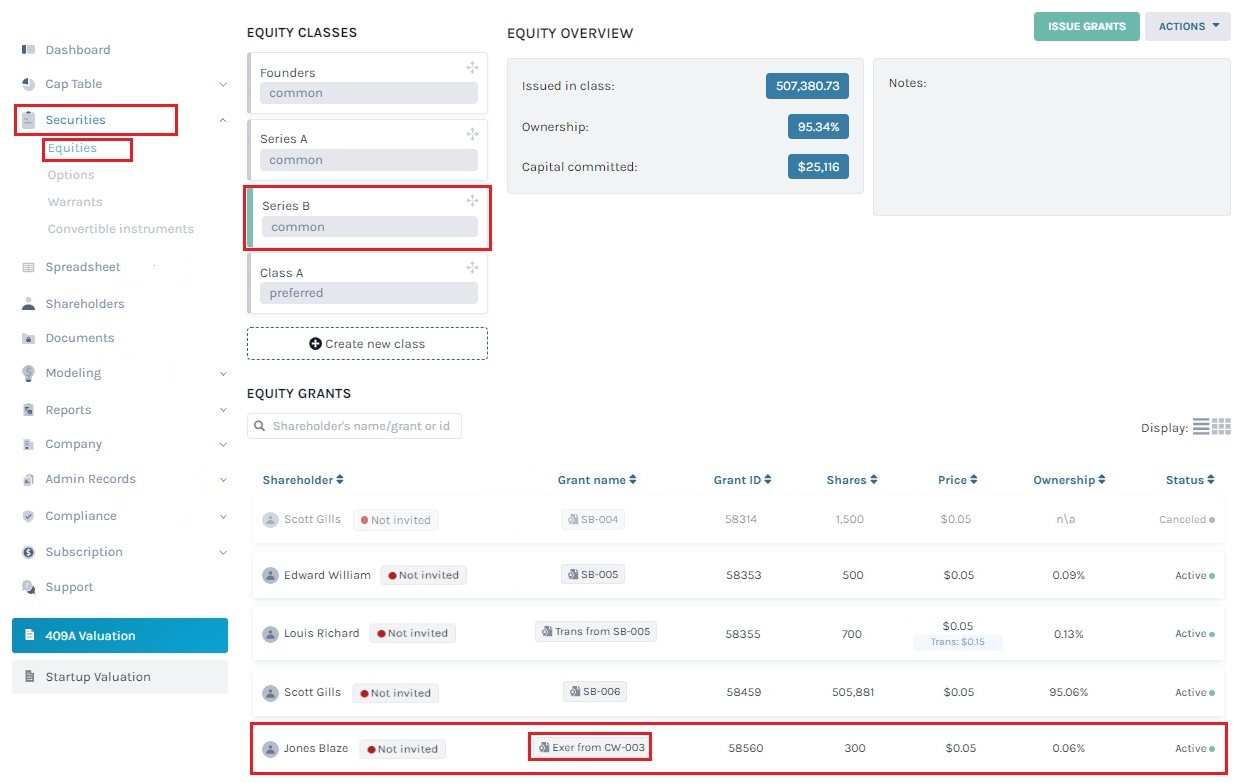Click the 409A Valuation button

click(x=120, y=636)
